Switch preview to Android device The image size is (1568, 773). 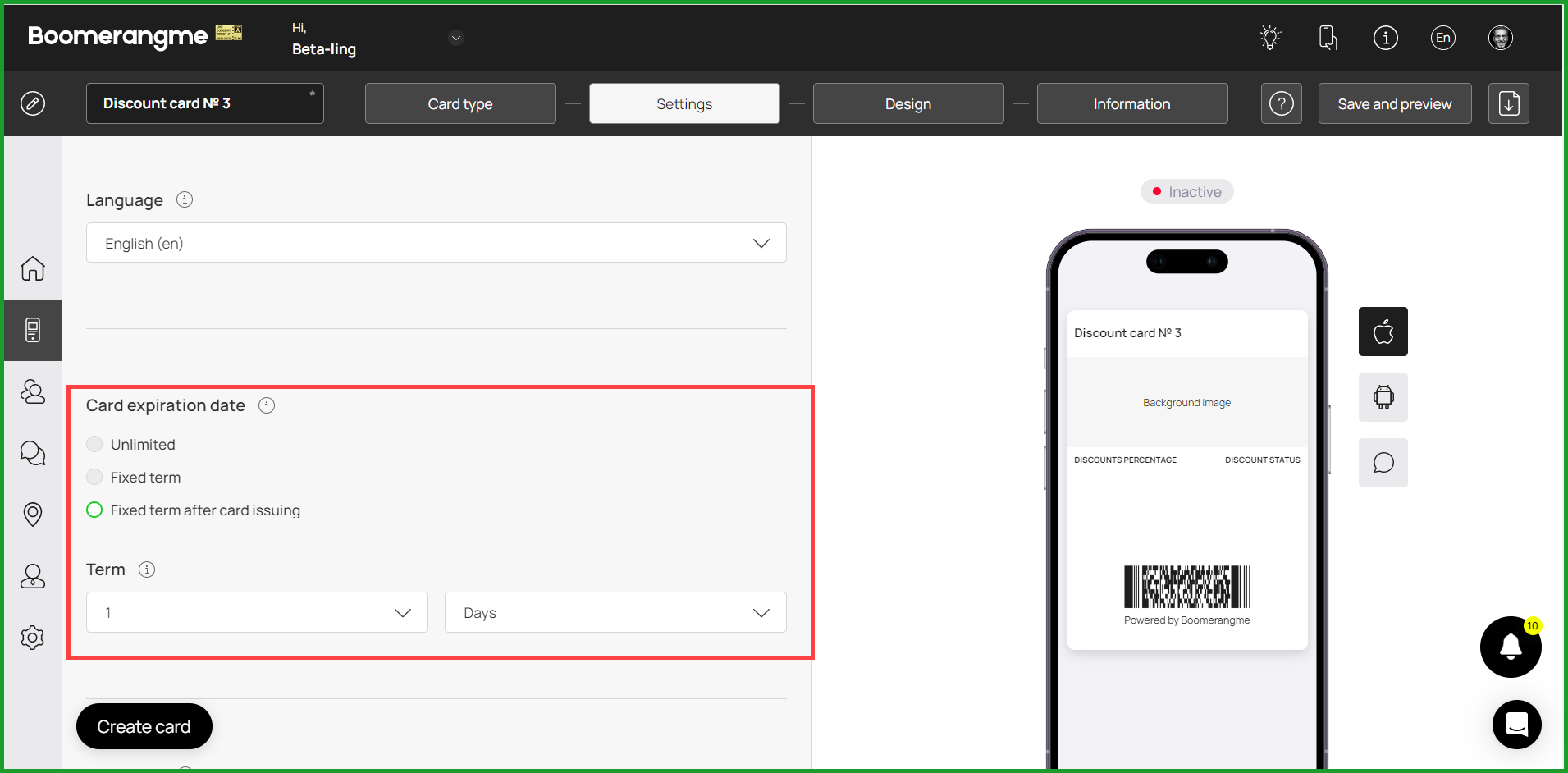pyautogui.click(x=1383, y=397)
